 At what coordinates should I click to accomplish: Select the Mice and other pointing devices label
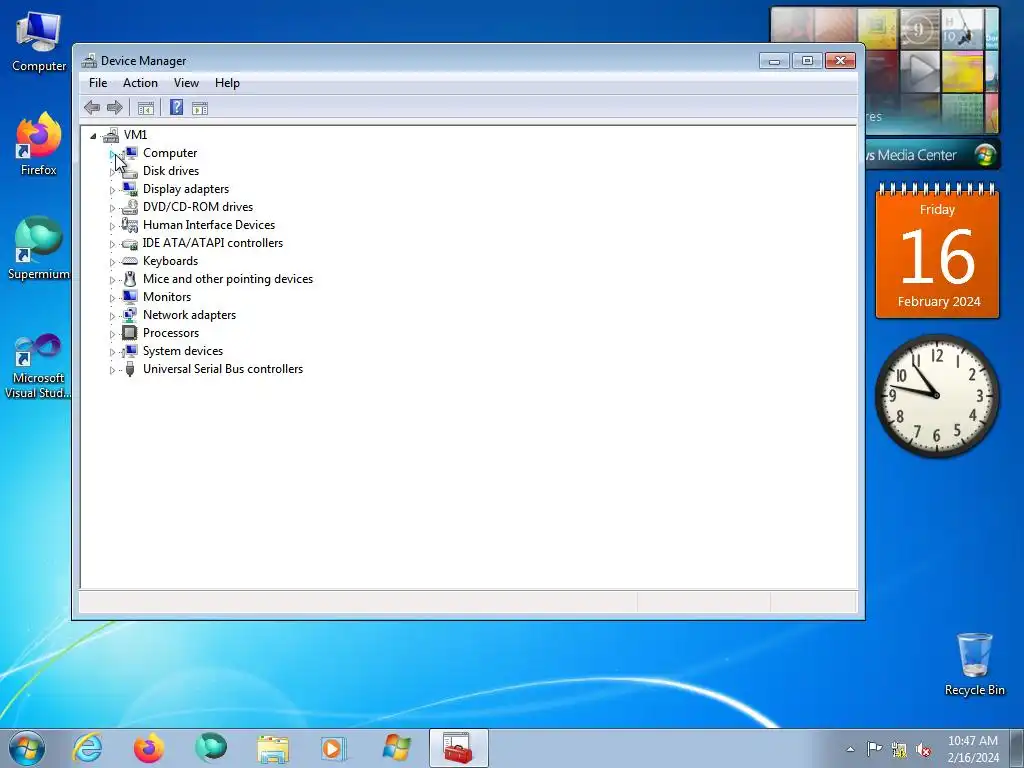[x=228, y=279]
